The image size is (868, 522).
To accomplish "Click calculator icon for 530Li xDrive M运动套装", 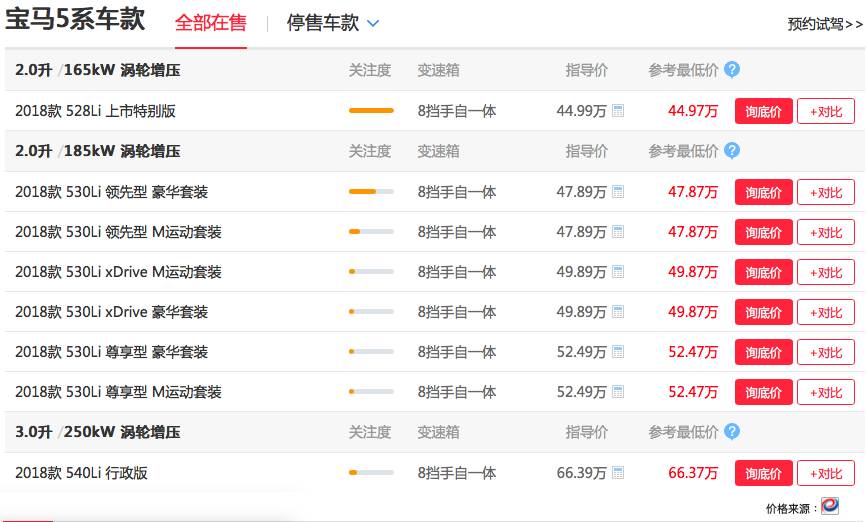I will click(618, 272).
